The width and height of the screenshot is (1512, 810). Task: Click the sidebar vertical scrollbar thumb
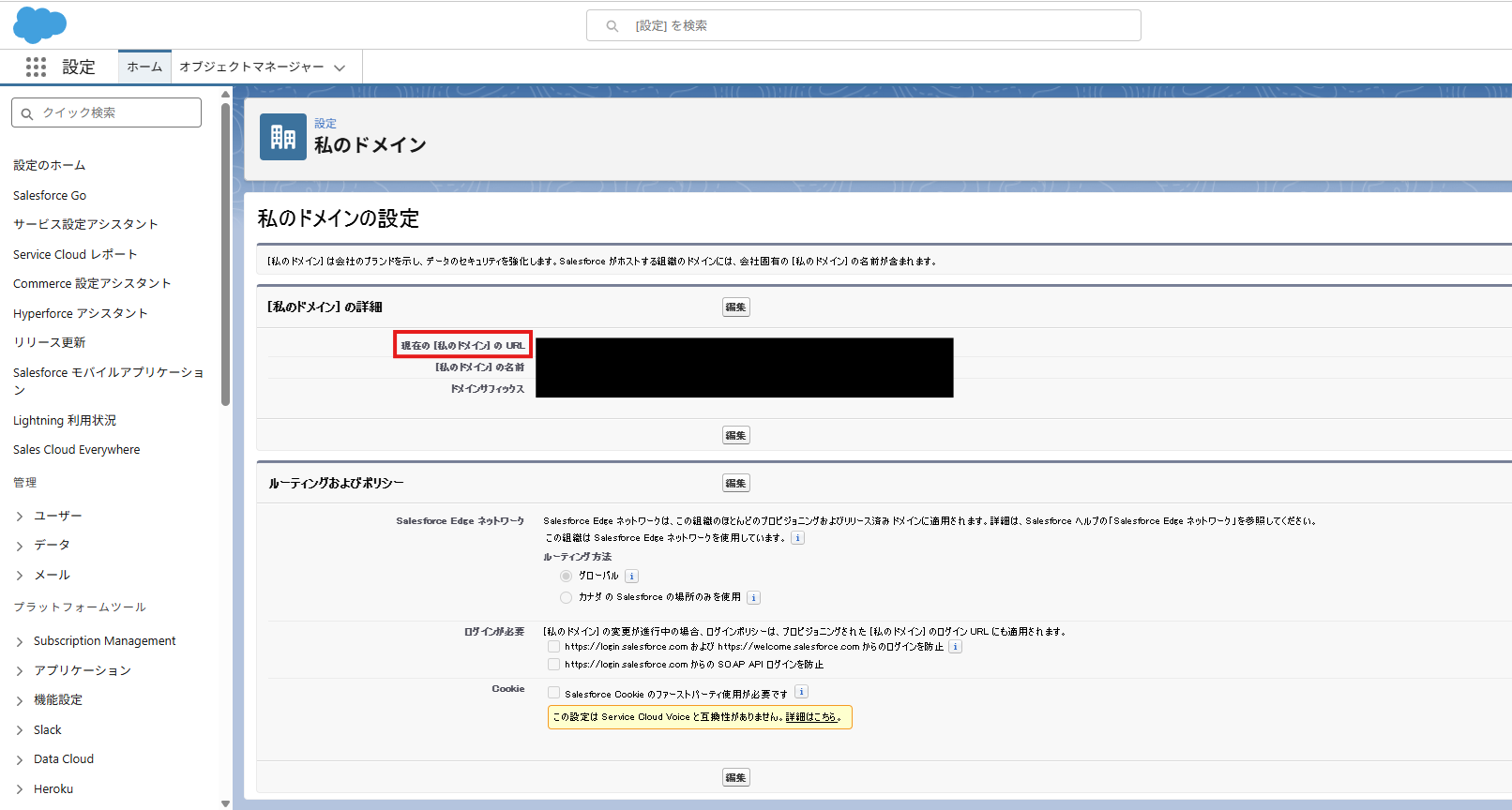pyautogui.click(x=225, y=253)
